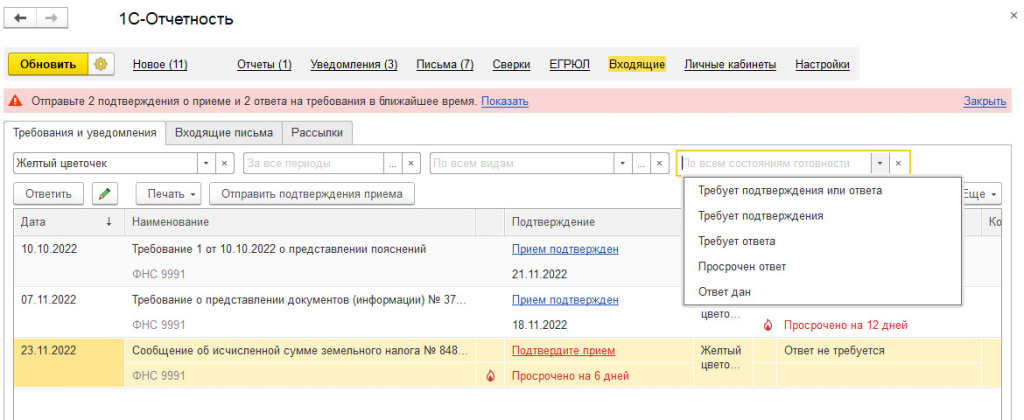Image resolution: width=1024 pixels, height=420 pixels.
Task: Click Прием подтвержден link dated 18.11.2022
Action: pyautogui.click(x=565, y=300)
